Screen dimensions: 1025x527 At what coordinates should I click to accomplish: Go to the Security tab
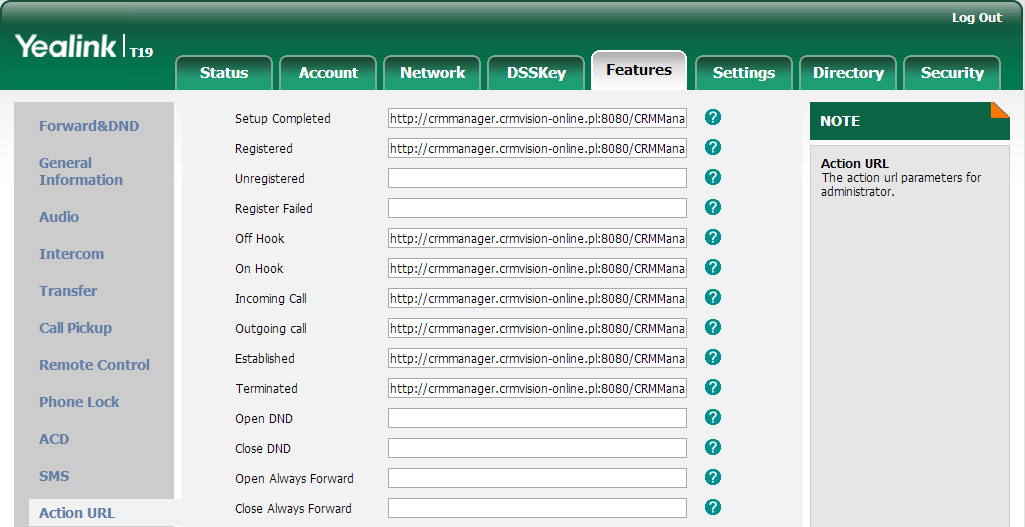(952, 73)
